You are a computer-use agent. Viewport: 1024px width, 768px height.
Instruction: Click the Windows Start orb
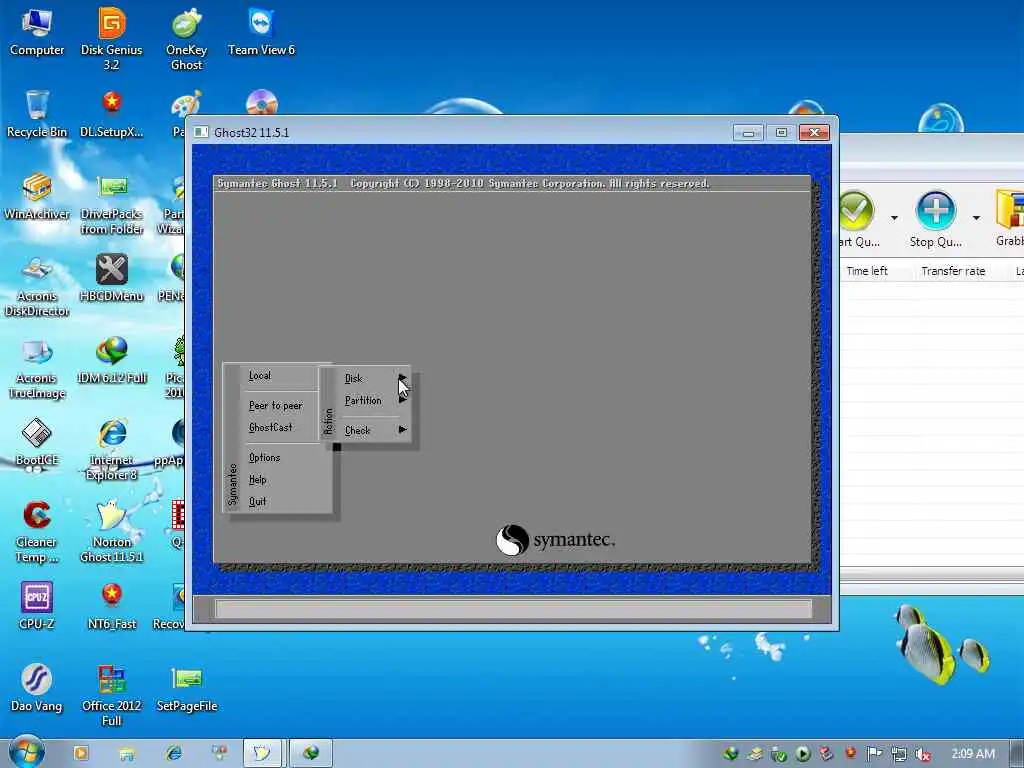click(27, 752)
